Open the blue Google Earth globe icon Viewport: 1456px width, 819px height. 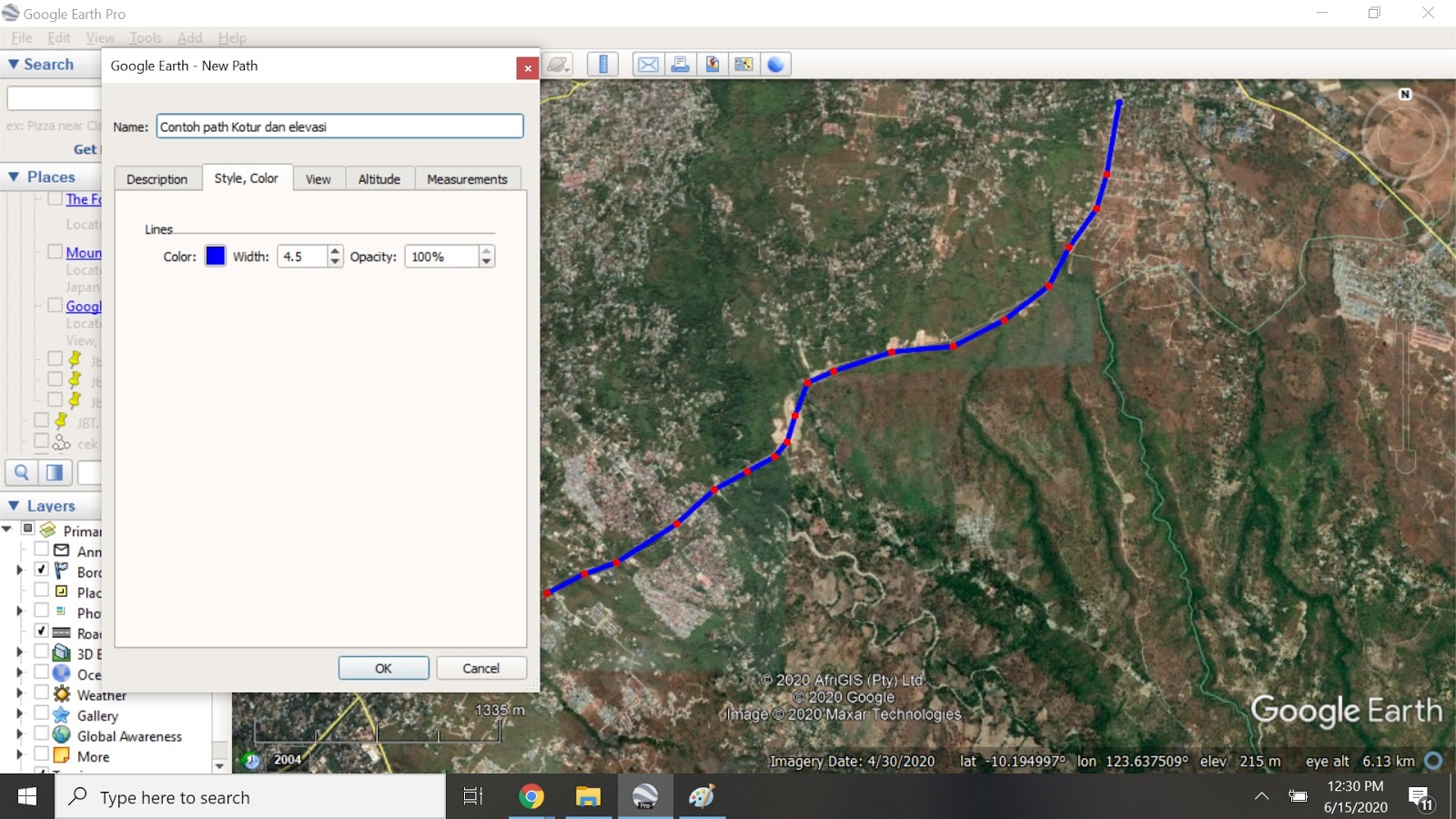coord(775,65)
